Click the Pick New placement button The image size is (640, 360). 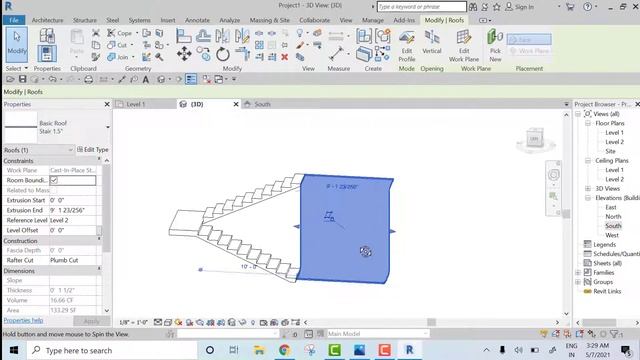(x=495, y=46)
